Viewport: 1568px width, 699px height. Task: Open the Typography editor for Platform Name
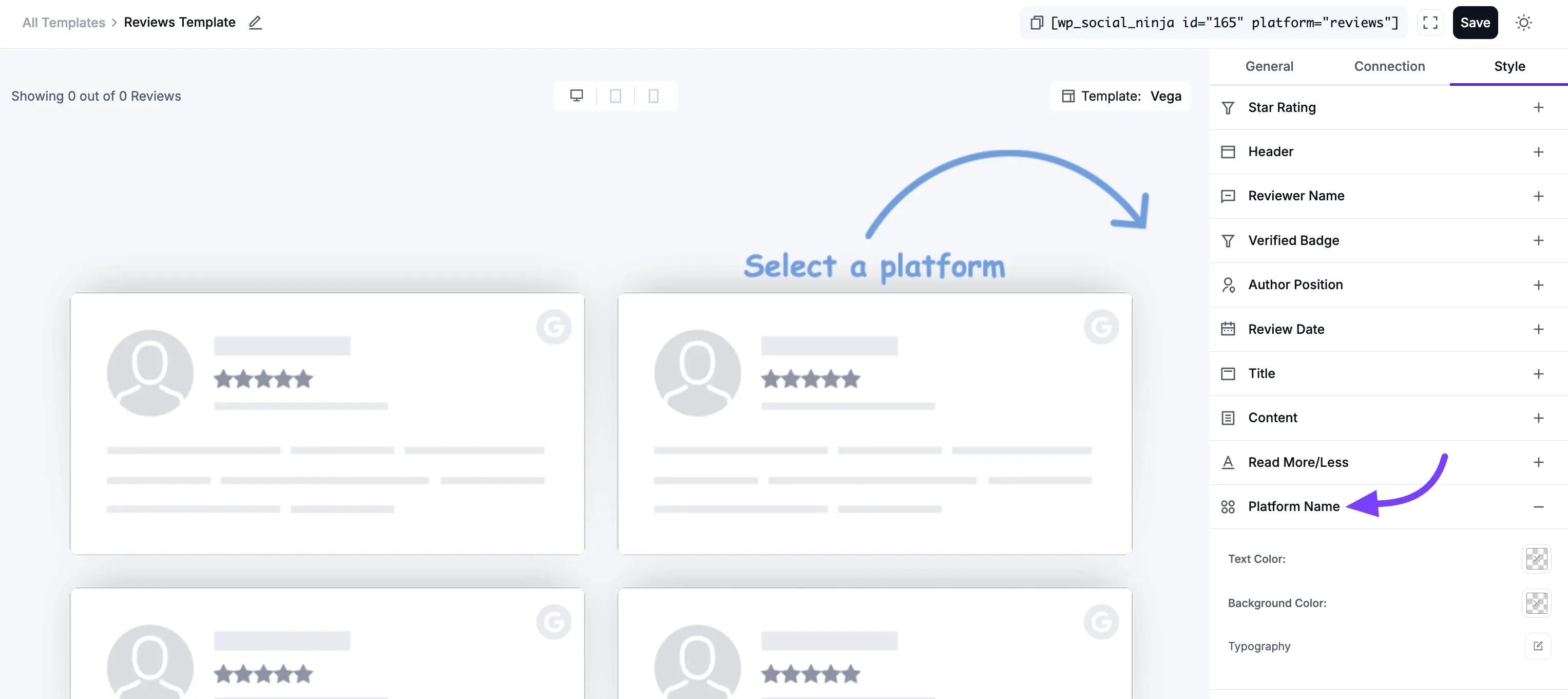point(1538,646)
